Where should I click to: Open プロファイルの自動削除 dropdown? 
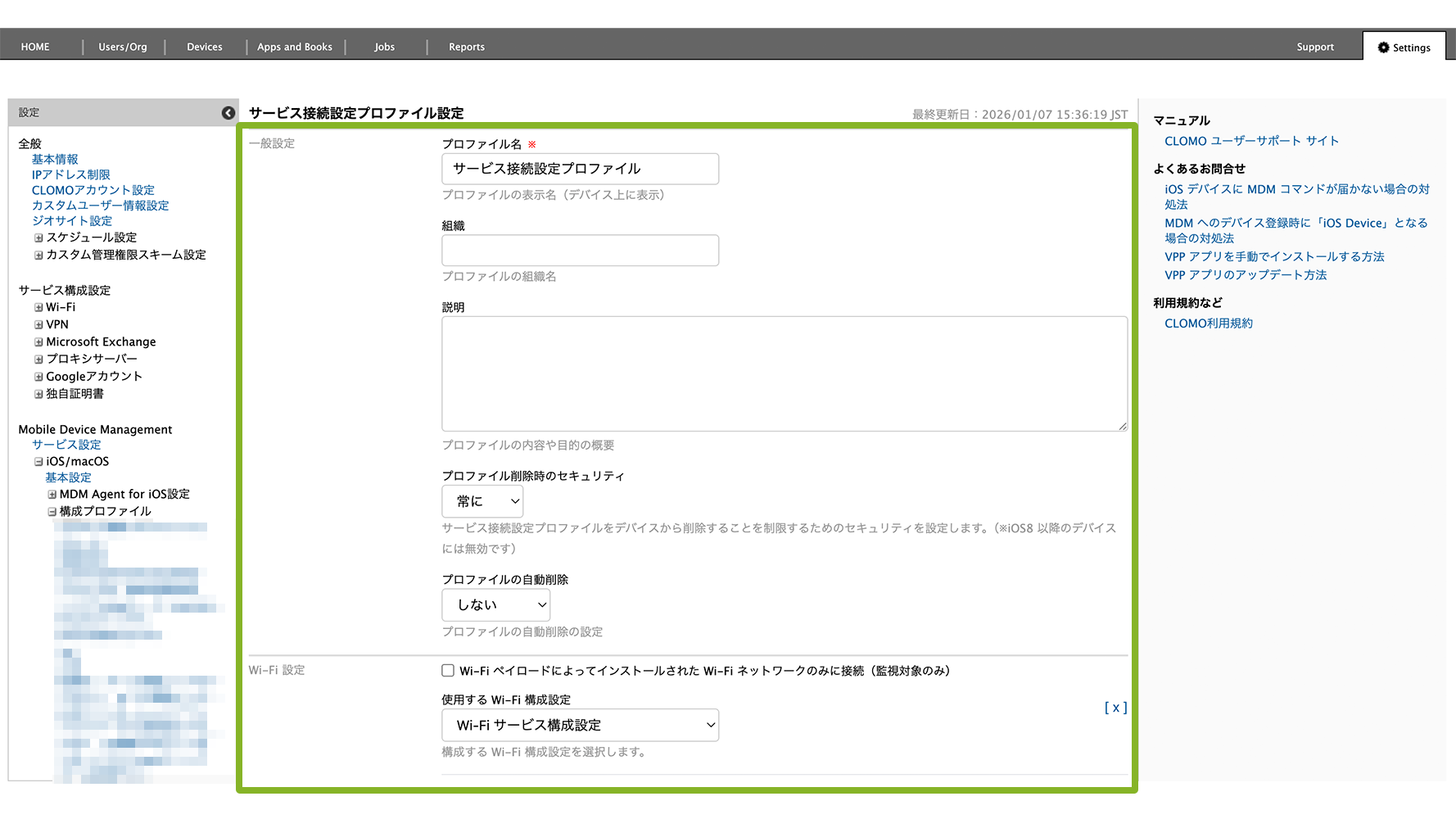[x=495, y=605]
